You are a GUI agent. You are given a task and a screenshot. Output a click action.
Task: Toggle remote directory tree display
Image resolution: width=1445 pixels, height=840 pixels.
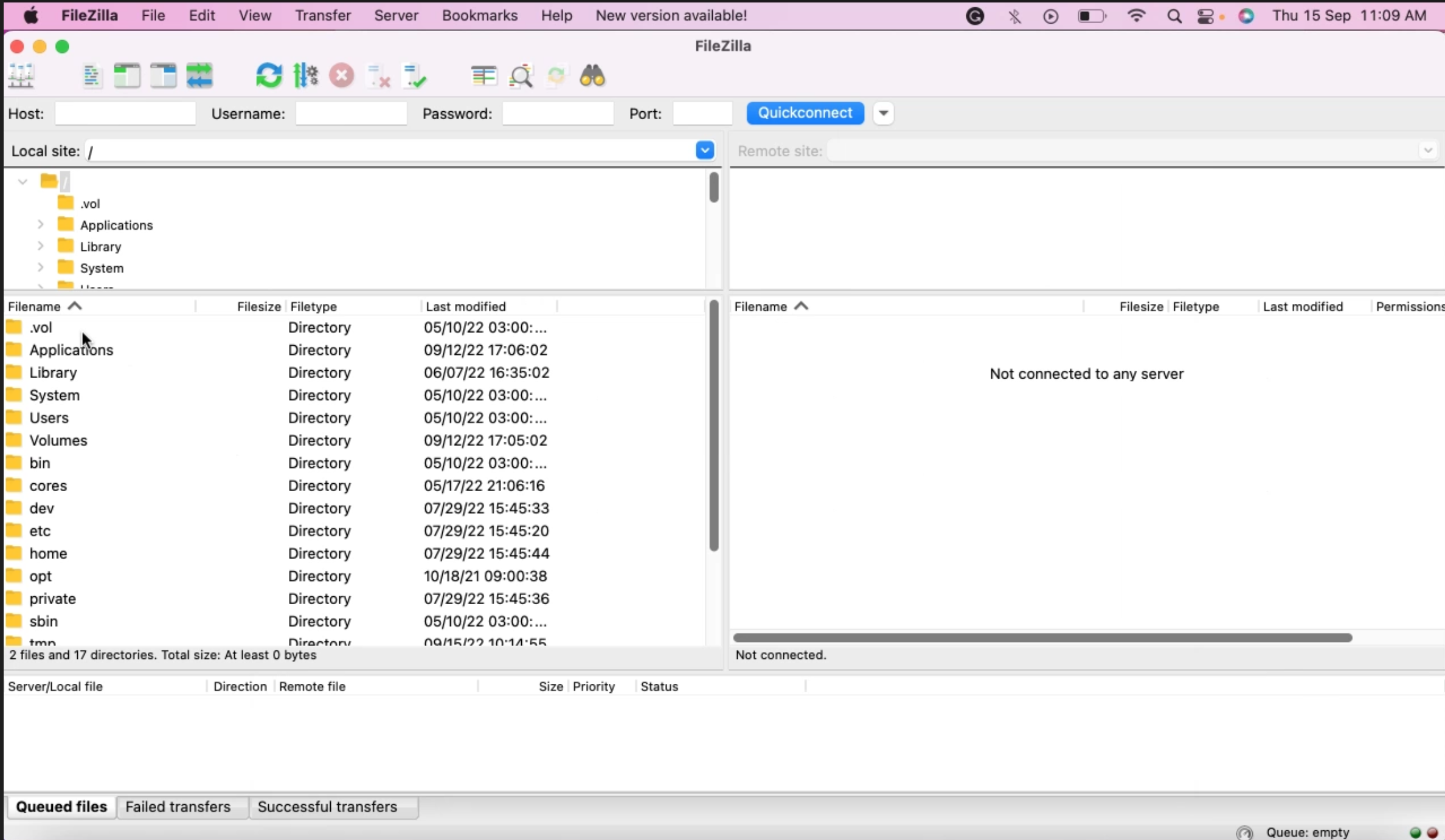164,76
